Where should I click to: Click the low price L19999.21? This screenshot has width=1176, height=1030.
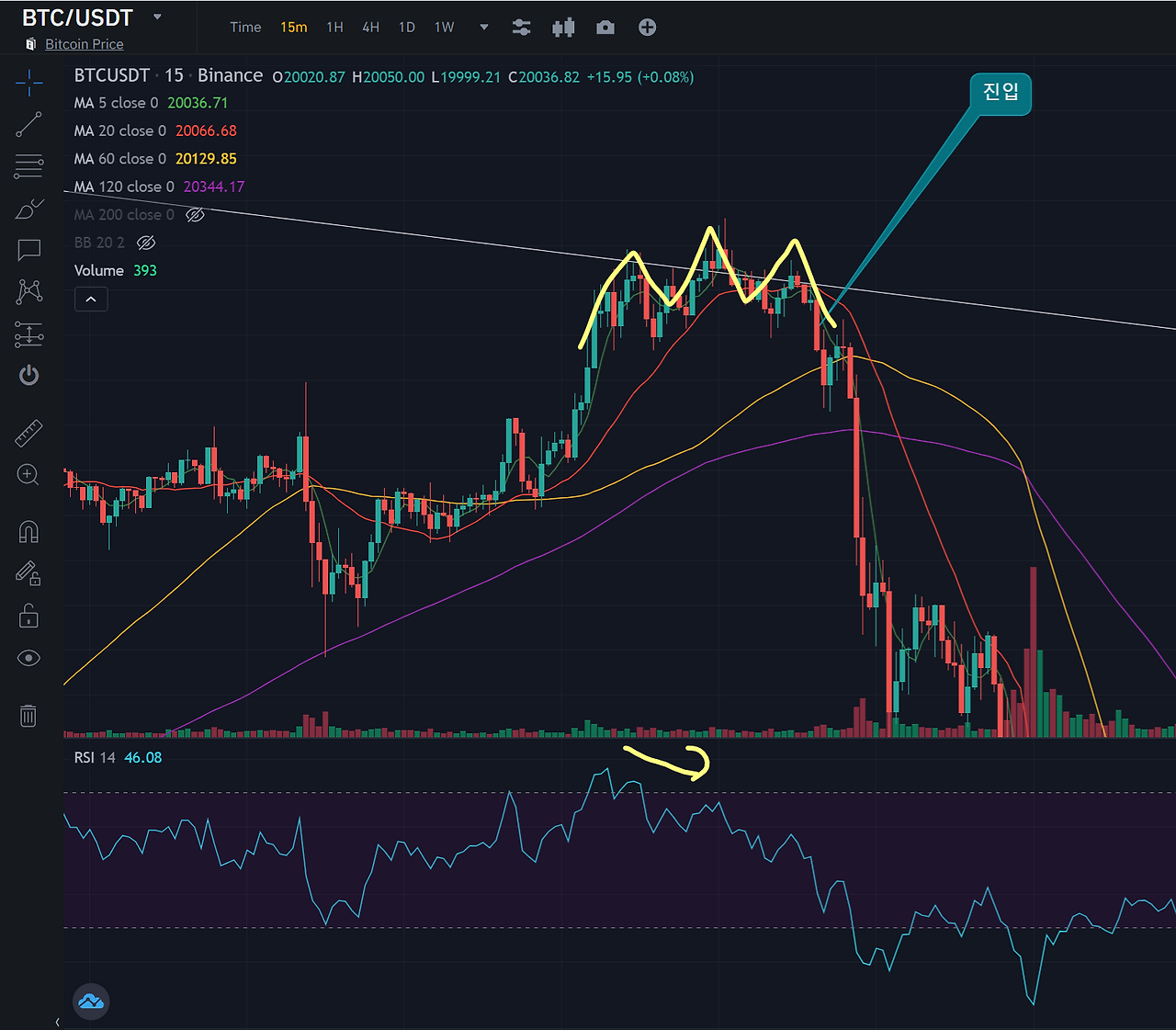pos(466,77)
